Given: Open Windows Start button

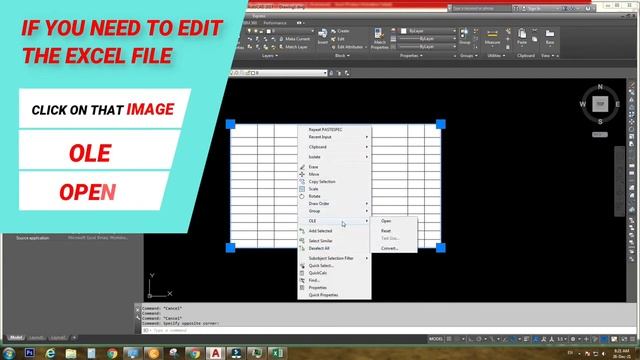Looking at the screenshot, I should [x=9, y=353].
